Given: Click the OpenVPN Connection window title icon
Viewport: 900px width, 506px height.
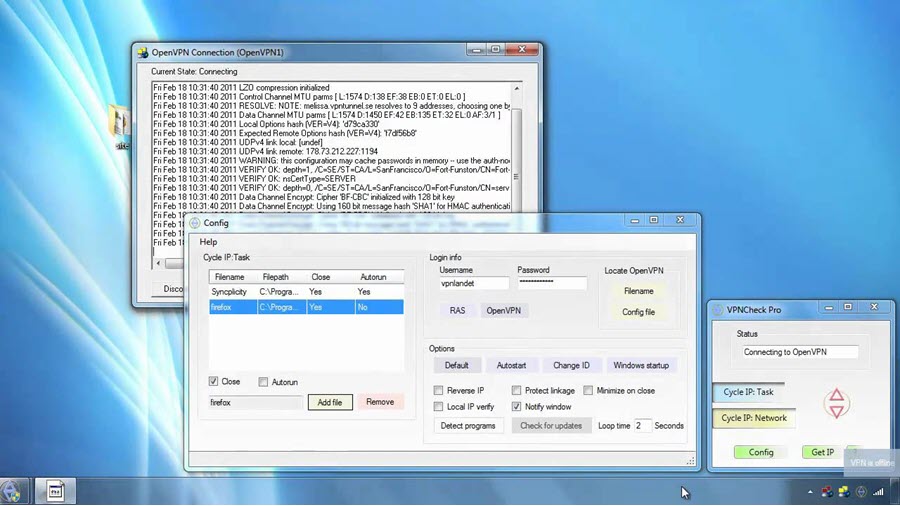Looking at the screenshot, I should tap(143, 52).
